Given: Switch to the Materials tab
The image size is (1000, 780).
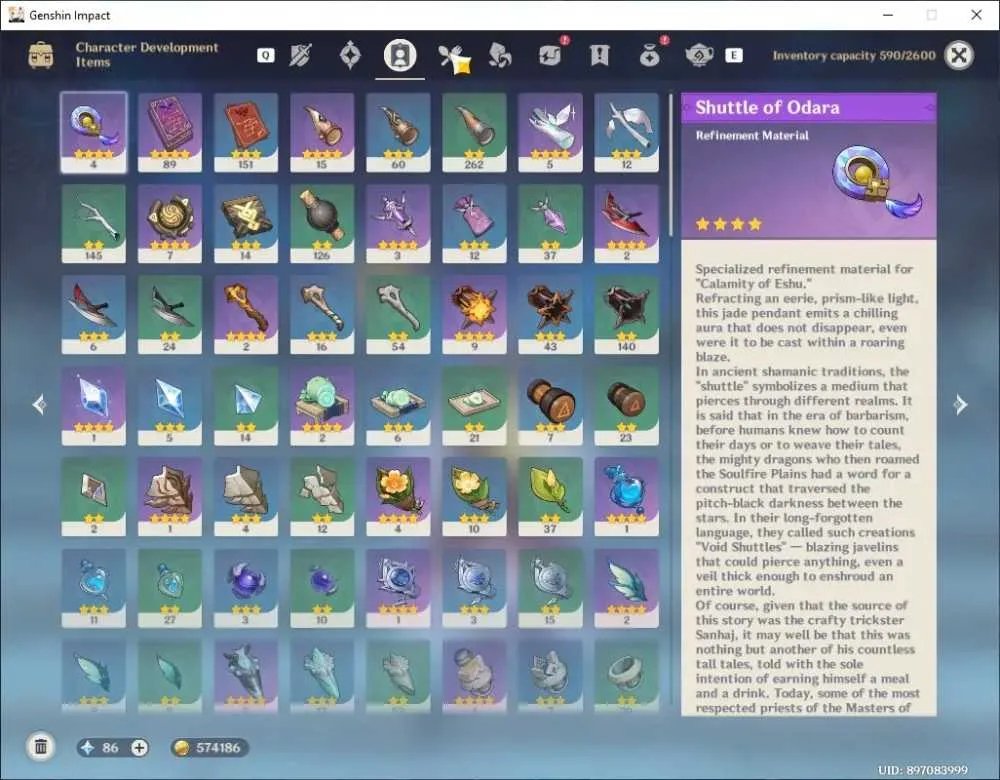Looking at the screenshot, I should pos(500,55).
